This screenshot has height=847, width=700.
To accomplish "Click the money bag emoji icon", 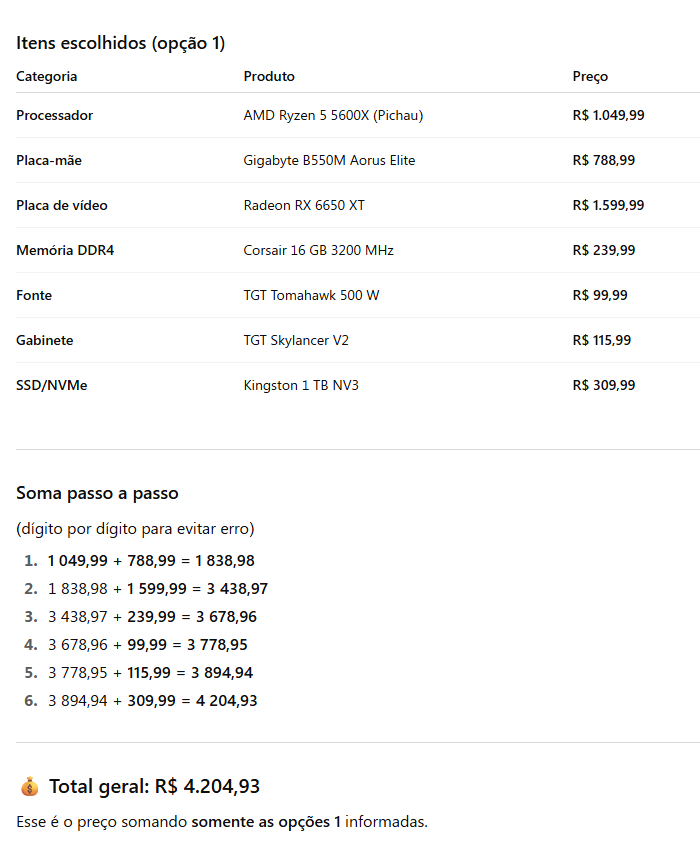I will click(29, 787).
